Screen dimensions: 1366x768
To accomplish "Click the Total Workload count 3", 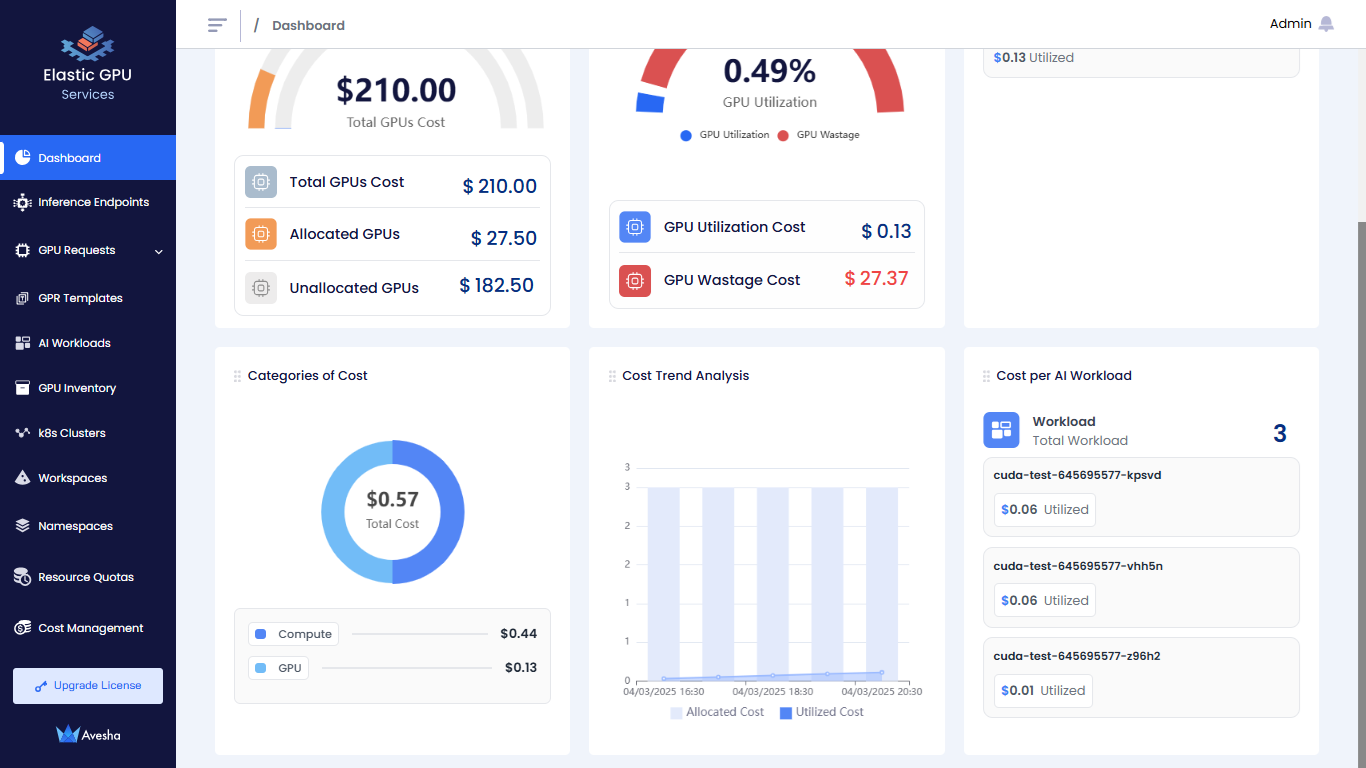I will pos(1279,433).
